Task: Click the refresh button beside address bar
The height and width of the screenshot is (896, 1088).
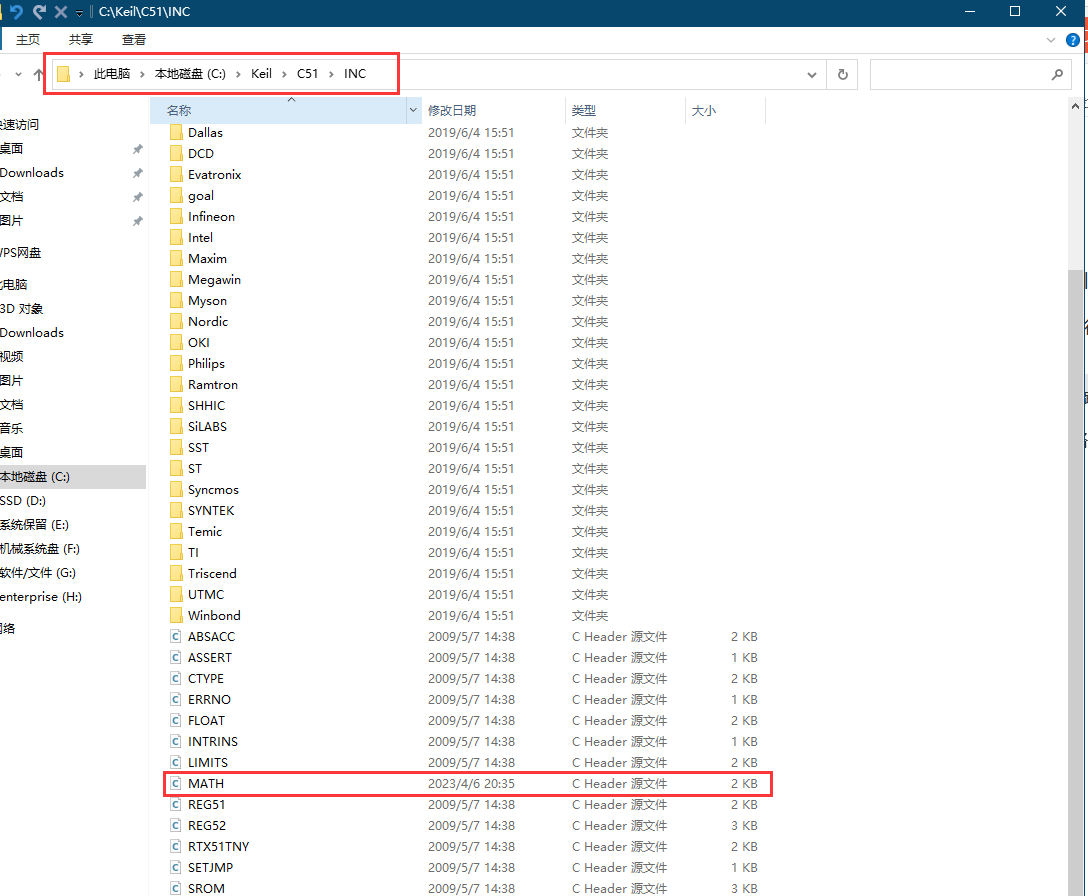Action: coord(842,74)
